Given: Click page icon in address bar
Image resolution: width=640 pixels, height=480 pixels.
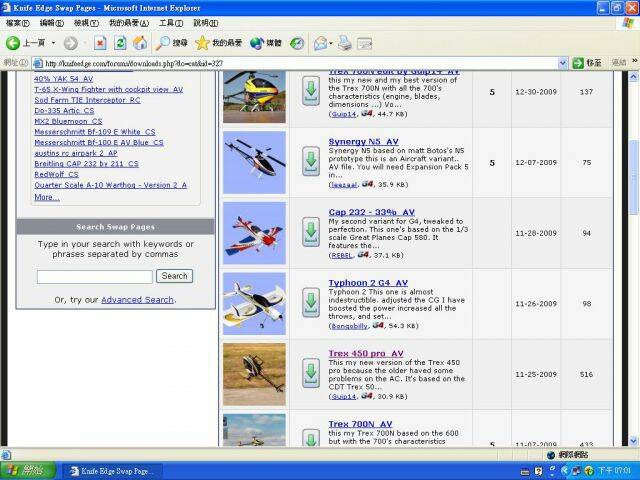Looking at the screenshot, I should click(x=38, y=63).
